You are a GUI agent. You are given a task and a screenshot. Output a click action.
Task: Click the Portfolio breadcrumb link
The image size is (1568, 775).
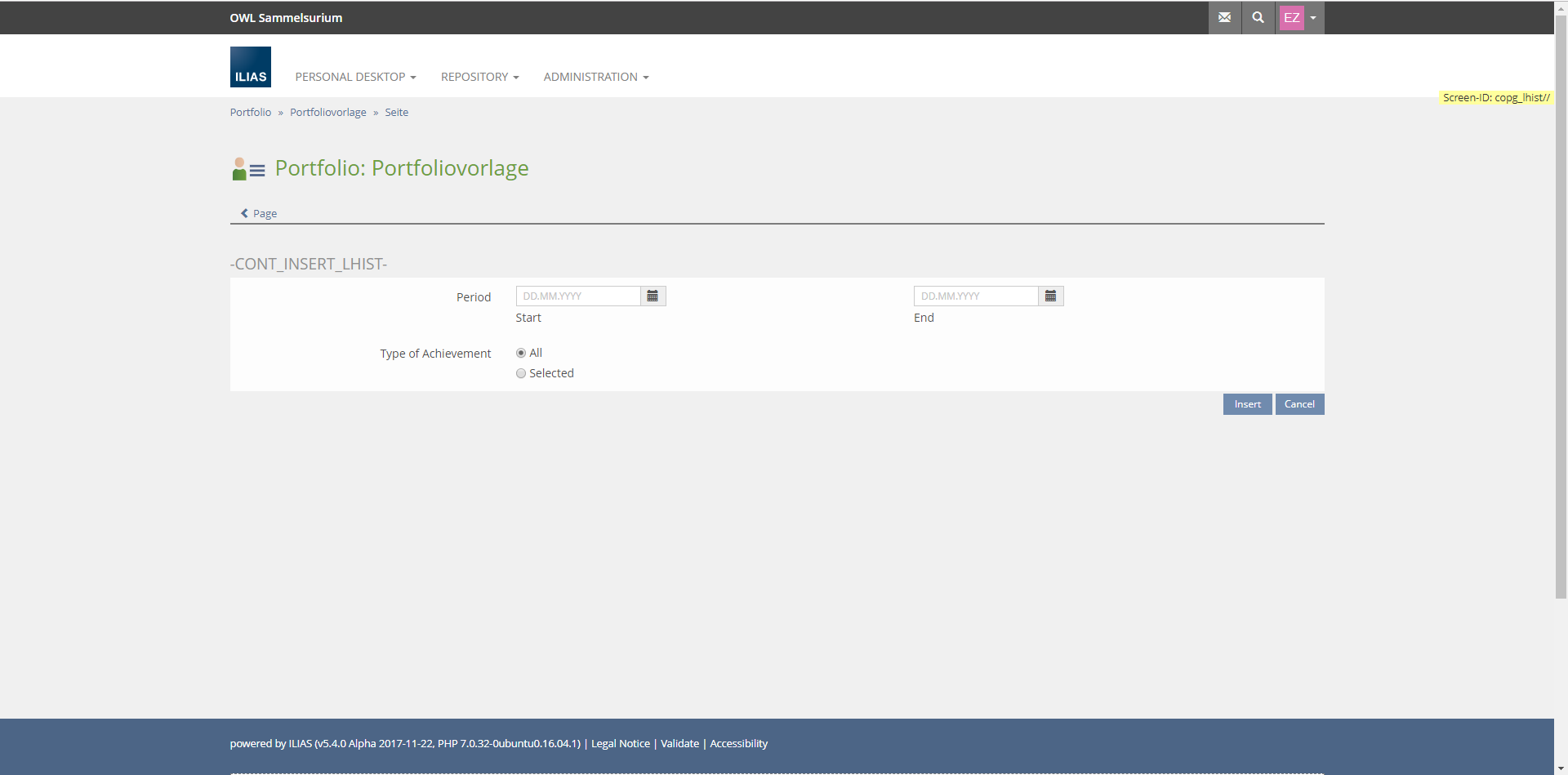coord(250,113)
